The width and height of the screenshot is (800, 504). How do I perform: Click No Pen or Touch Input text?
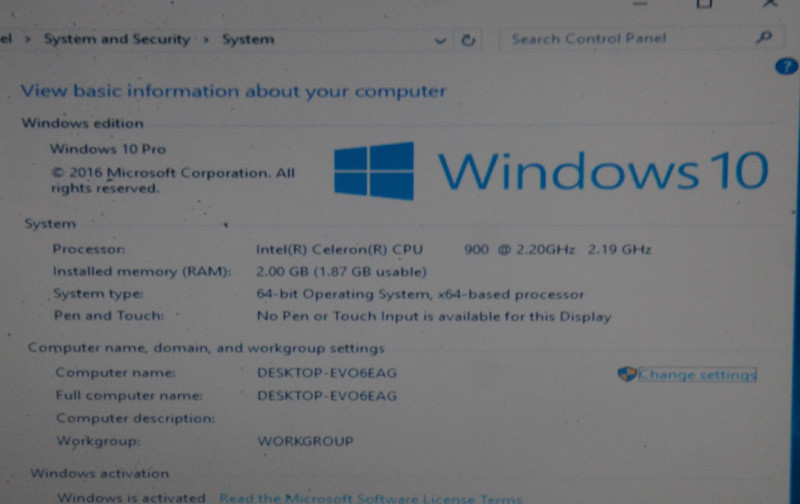tap(434, 317)
